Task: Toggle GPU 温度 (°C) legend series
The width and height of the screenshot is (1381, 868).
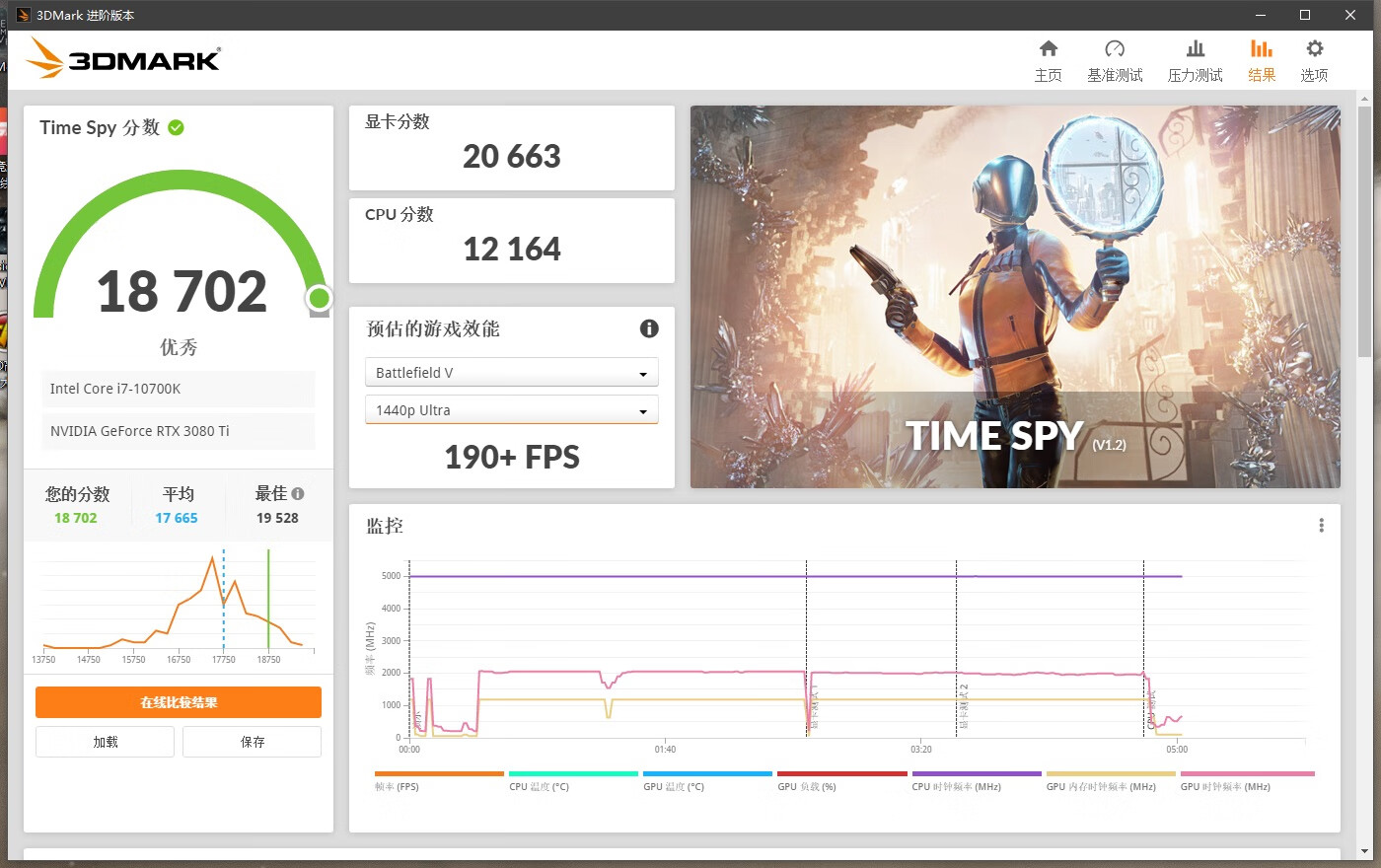Action: (707, 781)
